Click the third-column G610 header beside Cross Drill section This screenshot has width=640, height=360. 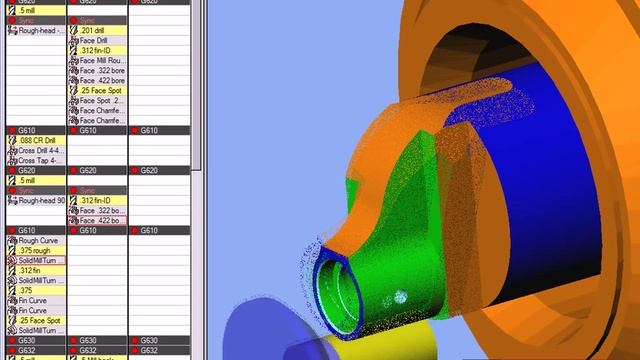coord(159,131)
